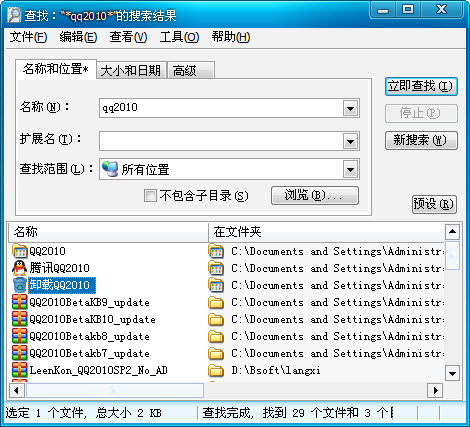This screenshot has height=427, width=470.
Task: Click the location folder icon in QQ2010Betakb8_update row
Action: tap(216, 336)
